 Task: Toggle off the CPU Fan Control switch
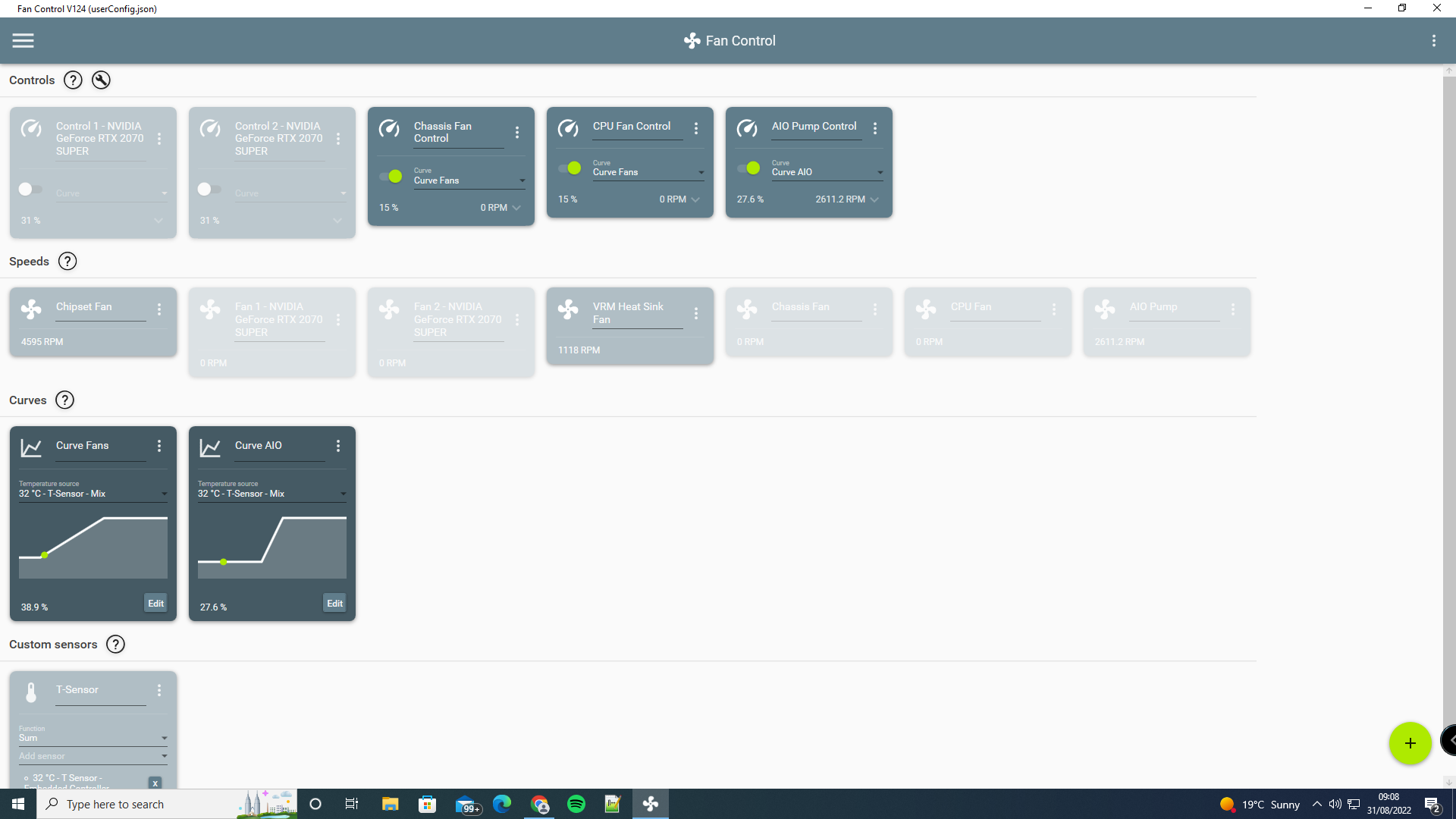point(570,168)
